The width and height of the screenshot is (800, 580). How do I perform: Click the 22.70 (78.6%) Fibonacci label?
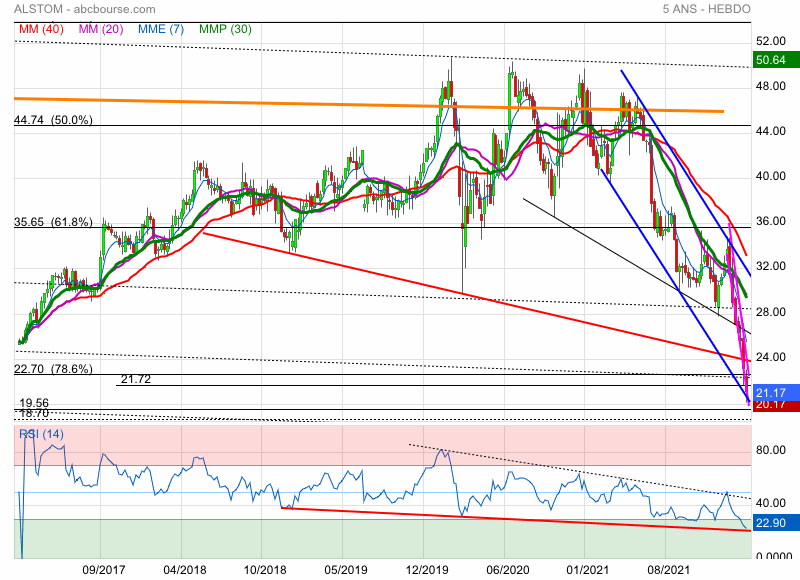tap(54, 368)
